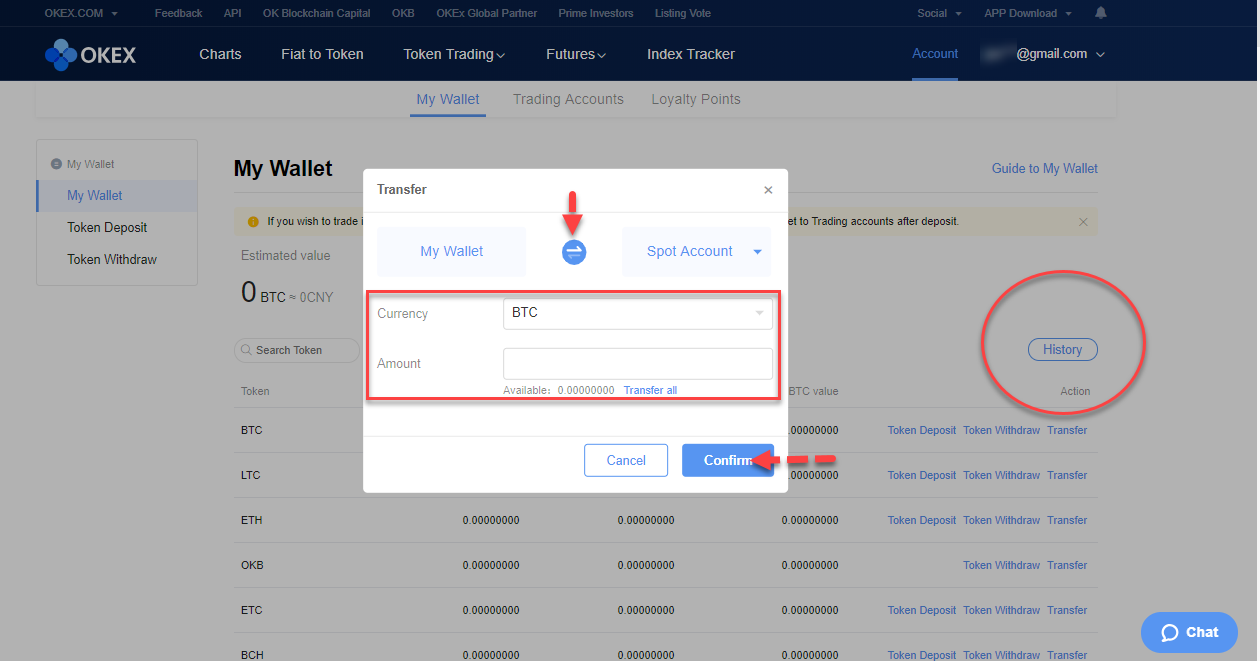Visit OK Blockchain Capital link

(316, 13)
